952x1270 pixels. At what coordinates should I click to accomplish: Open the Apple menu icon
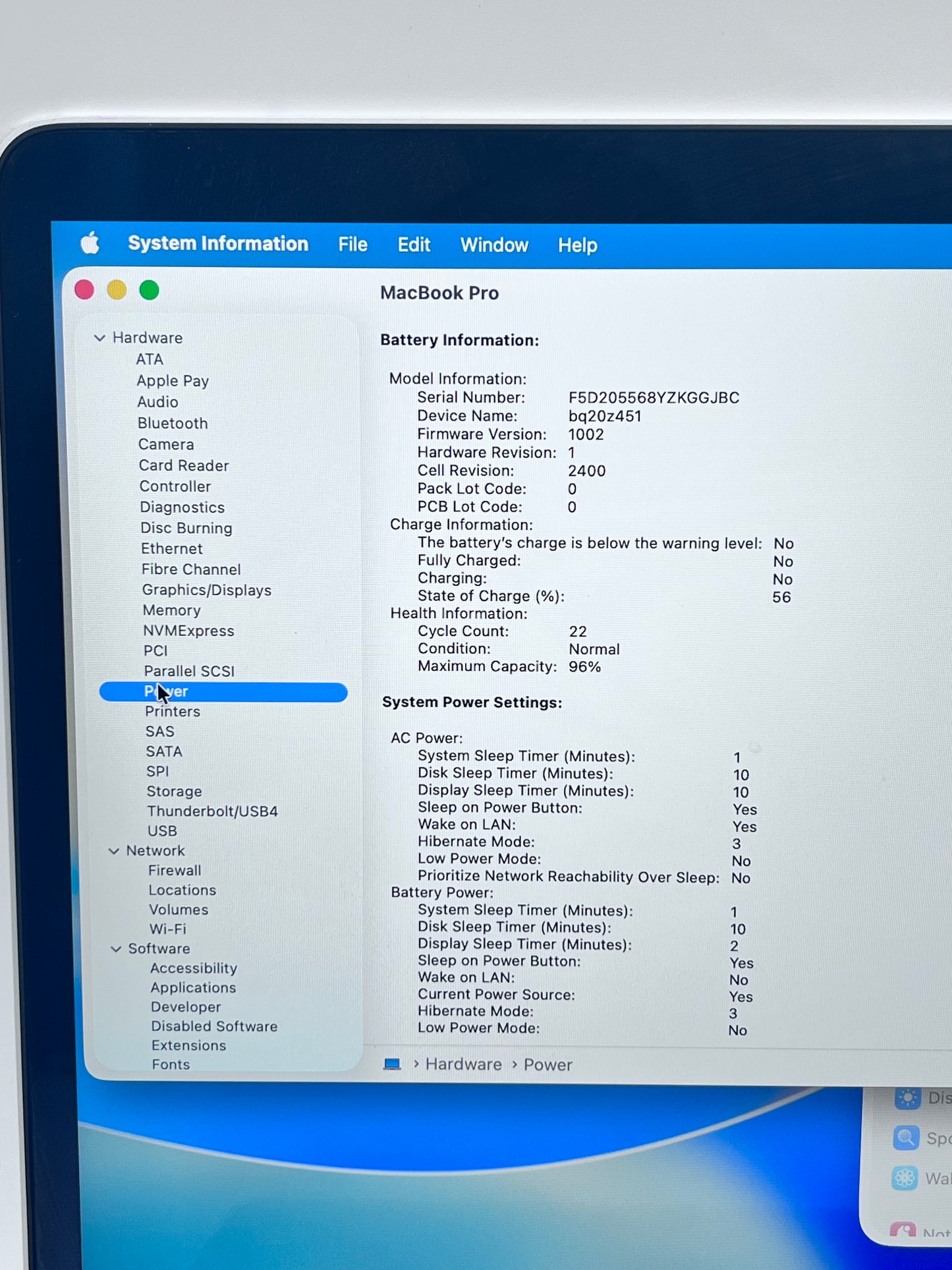(x=90, y=243)
